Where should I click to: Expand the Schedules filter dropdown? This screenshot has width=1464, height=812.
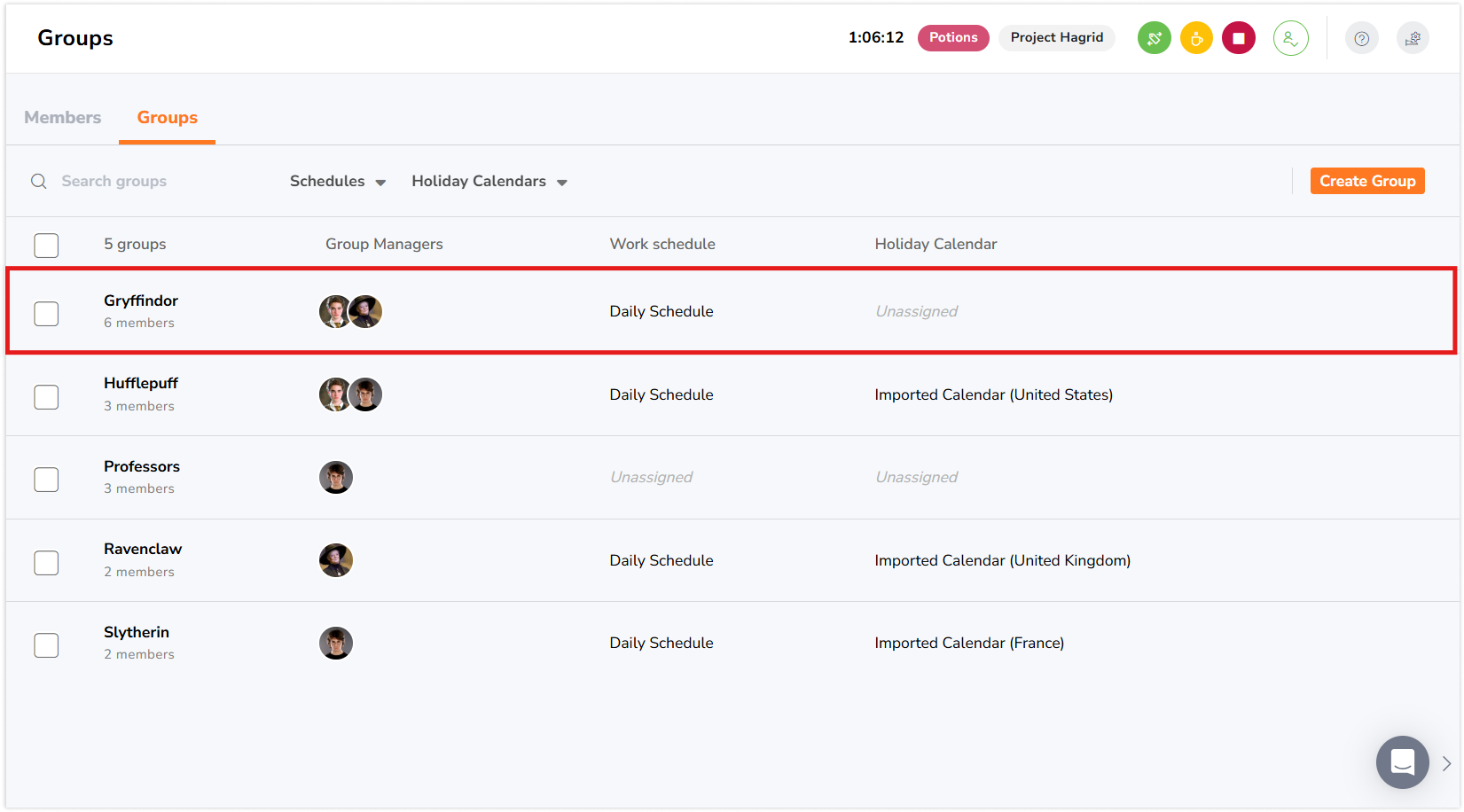[338, 182]
